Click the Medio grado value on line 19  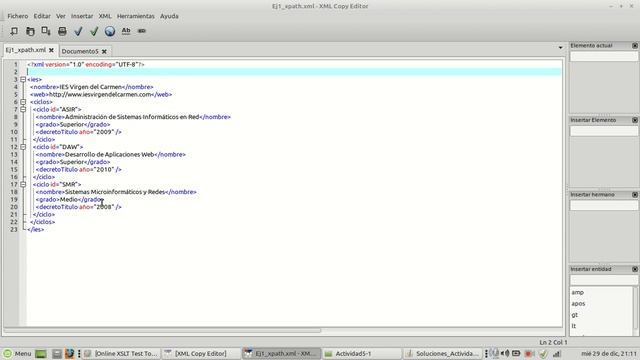click(69, 200)
